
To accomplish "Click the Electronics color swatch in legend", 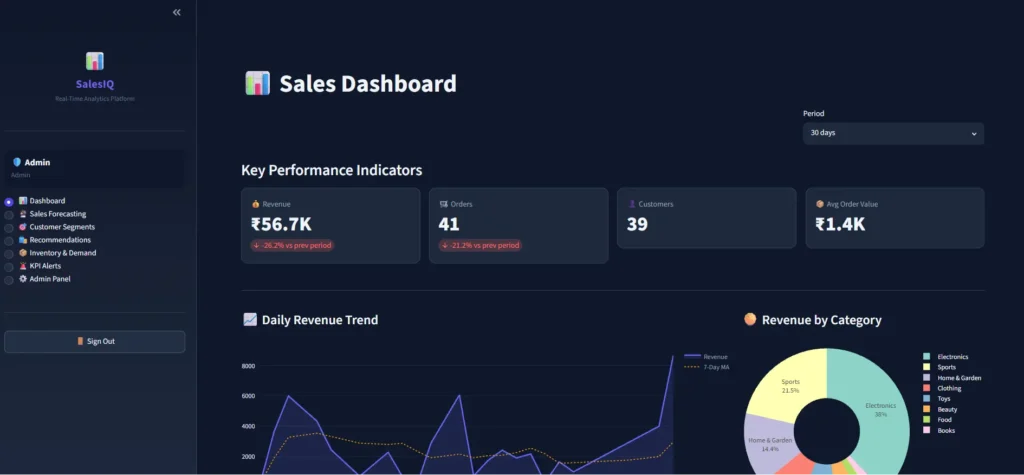I will coord(926,357).
